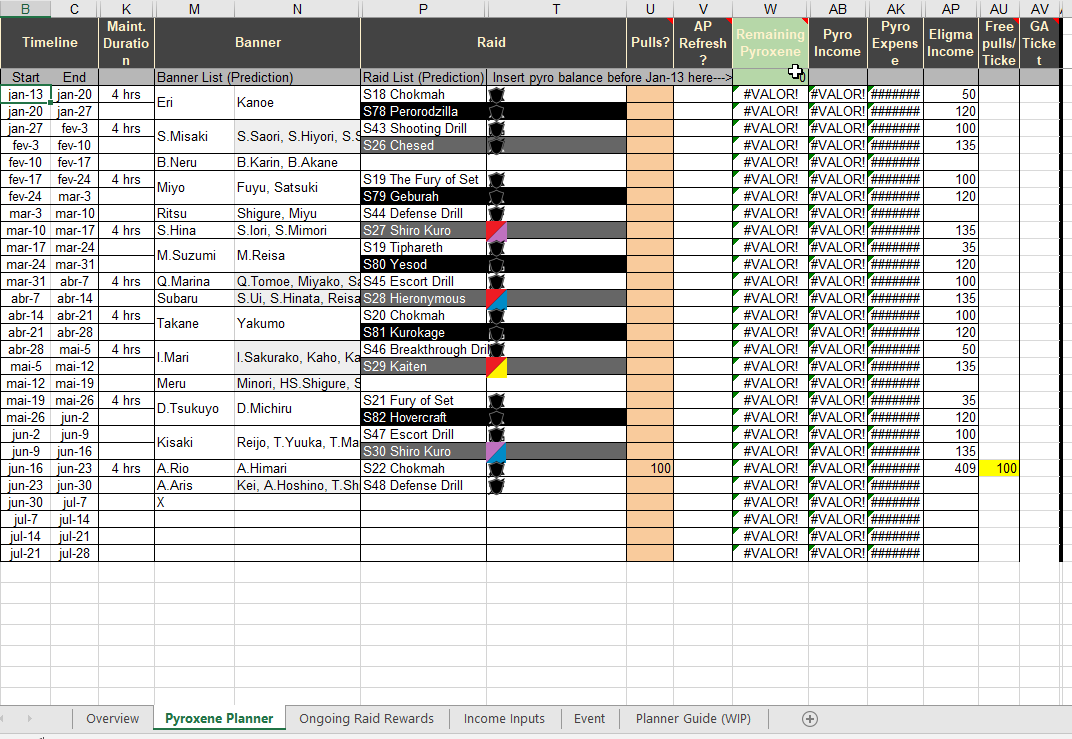Select the Eri banner cell
The image size is (1072, 739).
[x=194, y=103]
